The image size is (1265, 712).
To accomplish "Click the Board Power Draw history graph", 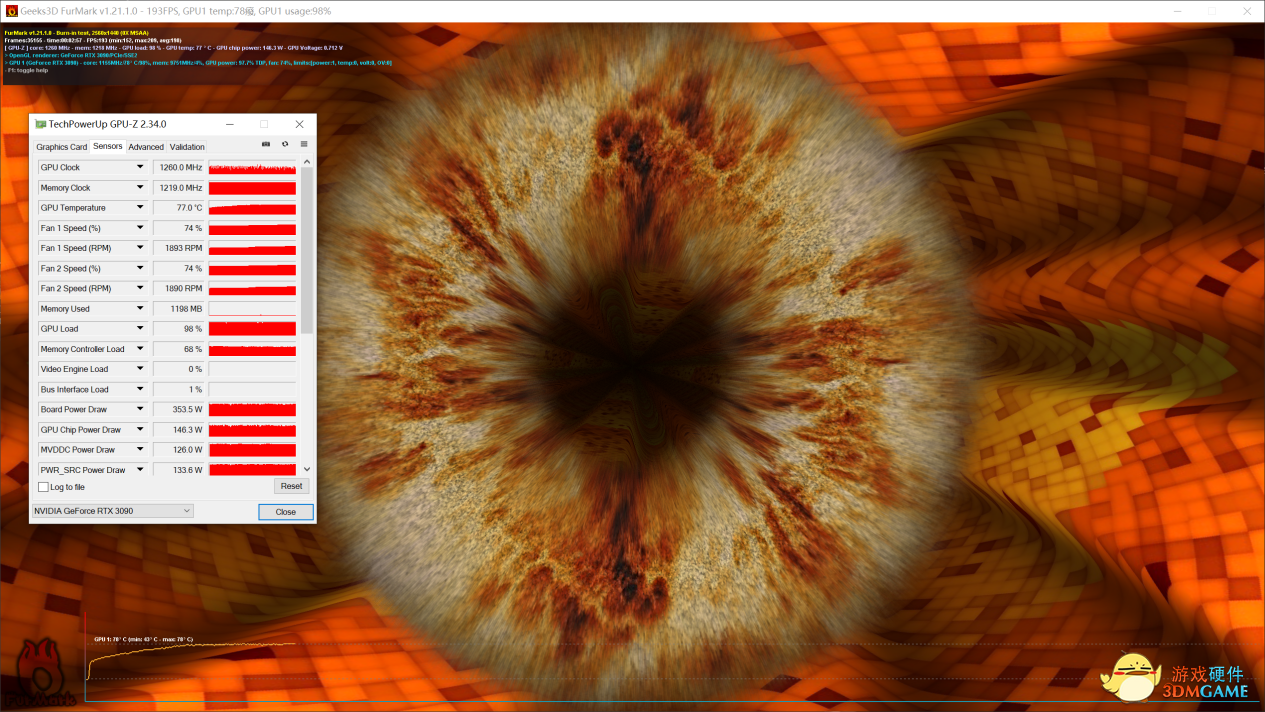I will pos(252,409).
